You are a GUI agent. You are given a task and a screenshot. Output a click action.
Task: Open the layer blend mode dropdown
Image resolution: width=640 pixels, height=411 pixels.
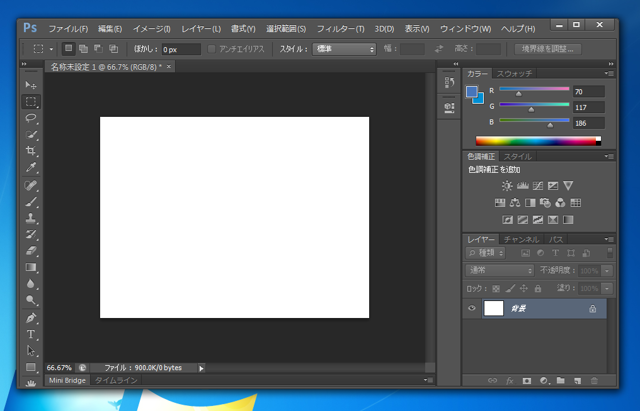pos(500,270)
